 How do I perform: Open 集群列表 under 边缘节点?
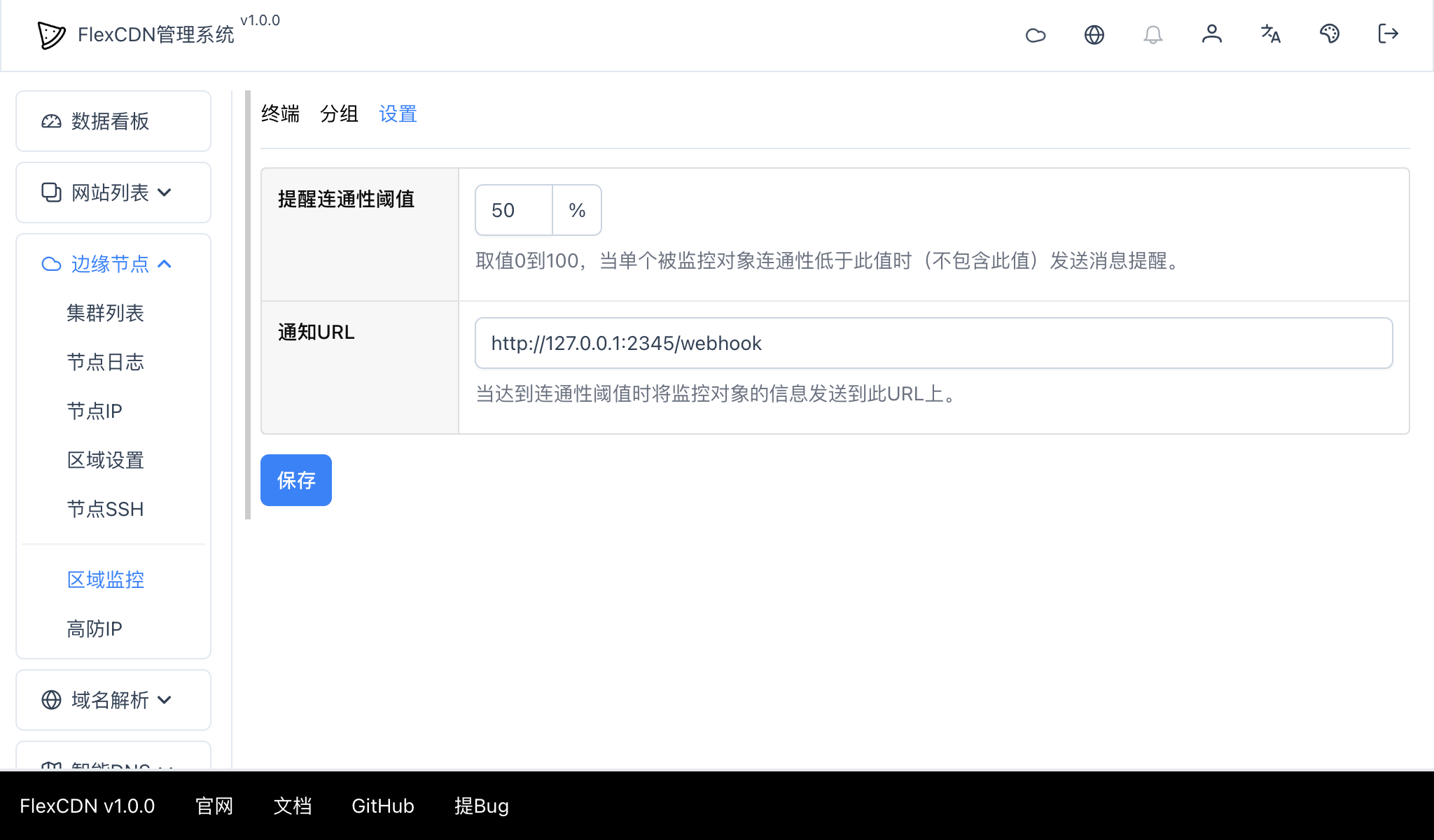(104, 313)
